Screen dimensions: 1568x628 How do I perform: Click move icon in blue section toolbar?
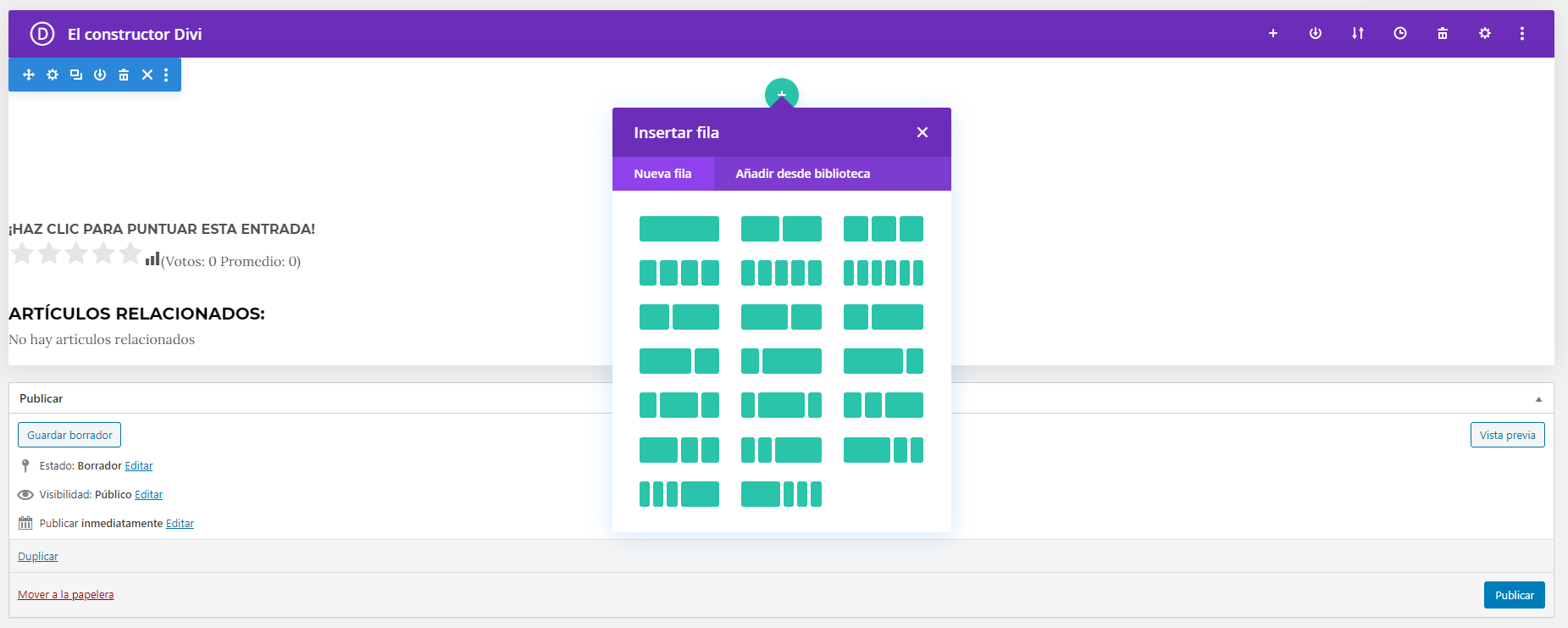[29, 75]
